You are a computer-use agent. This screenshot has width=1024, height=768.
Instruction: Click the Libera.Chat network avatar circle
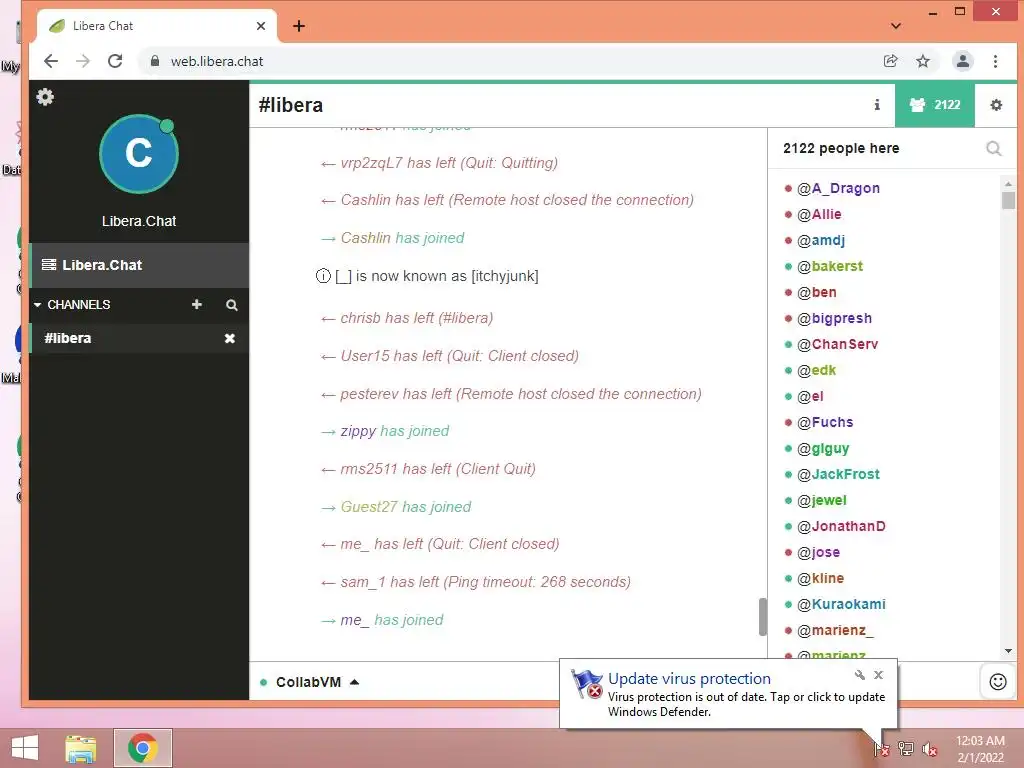(138, 154)
